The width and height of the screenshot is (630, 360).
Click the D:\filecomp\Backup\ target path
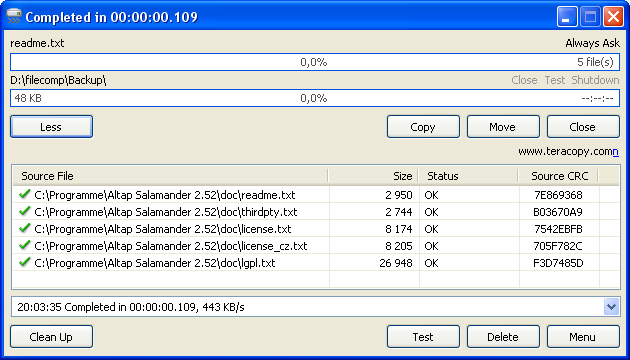coord(58,80)
